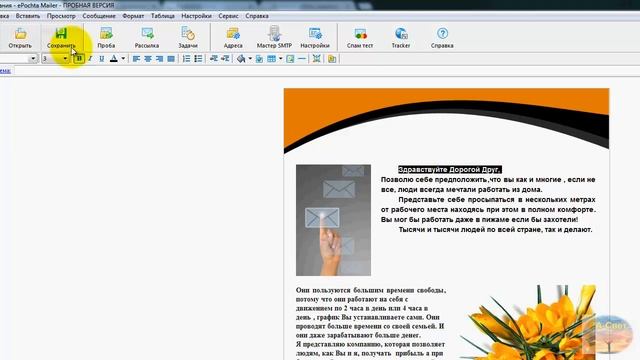Insert a bulleted list
The height and width of the screenshot is (360, 640).
tap(198, 59)
